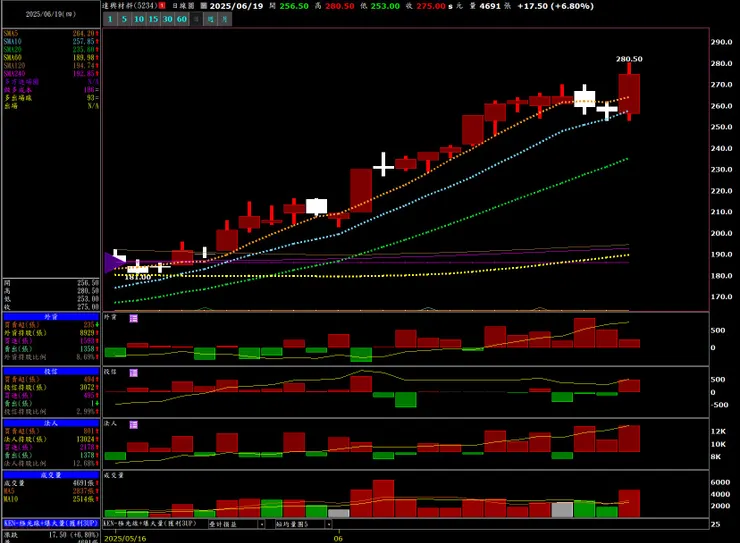Click the SMA20 legend row

click(51, 50)
